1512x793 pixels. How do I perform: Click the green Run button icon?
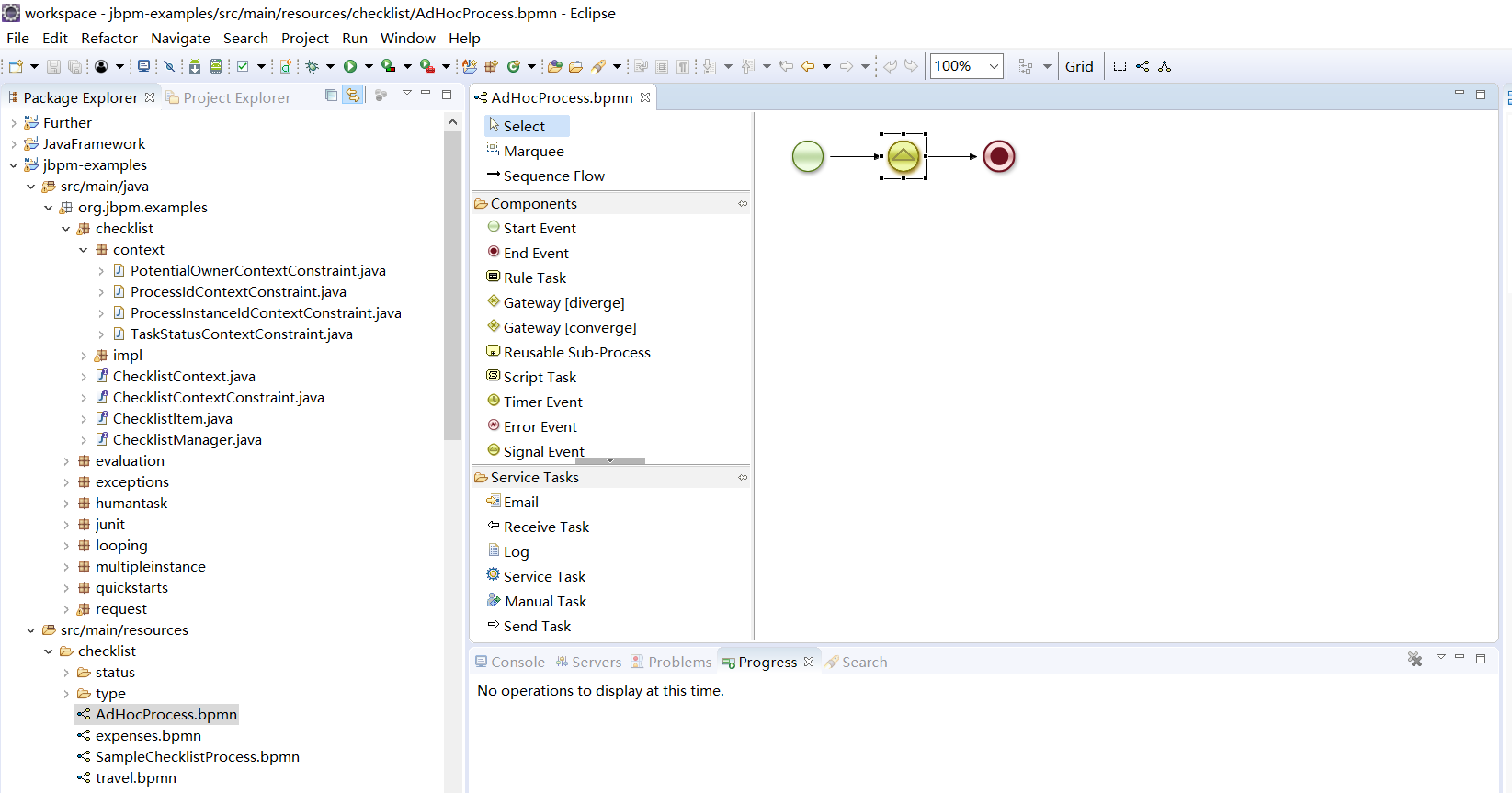coord(350,66)
